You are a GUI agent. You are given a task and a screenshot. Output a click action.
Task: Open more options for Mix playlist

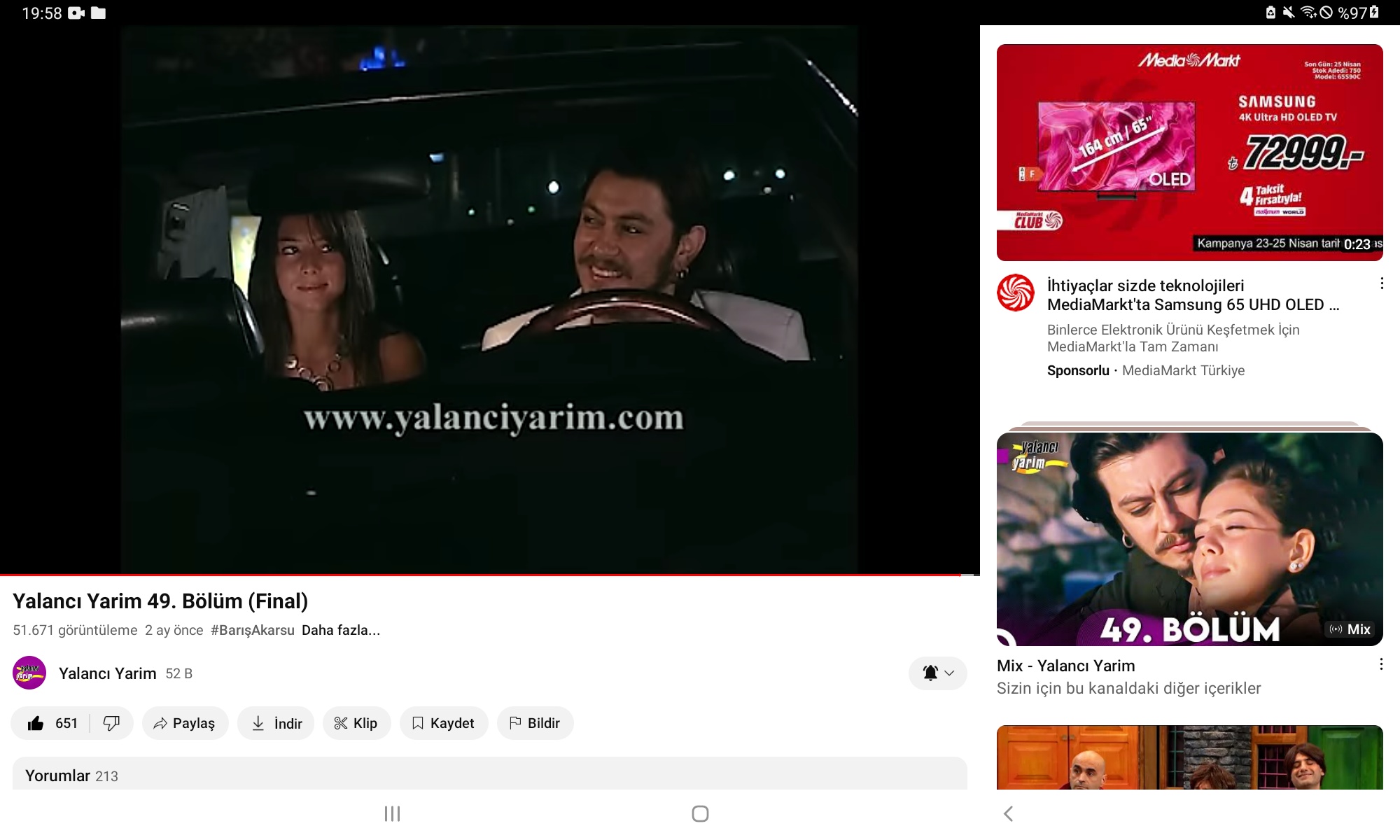click(x=1381, y=664)
